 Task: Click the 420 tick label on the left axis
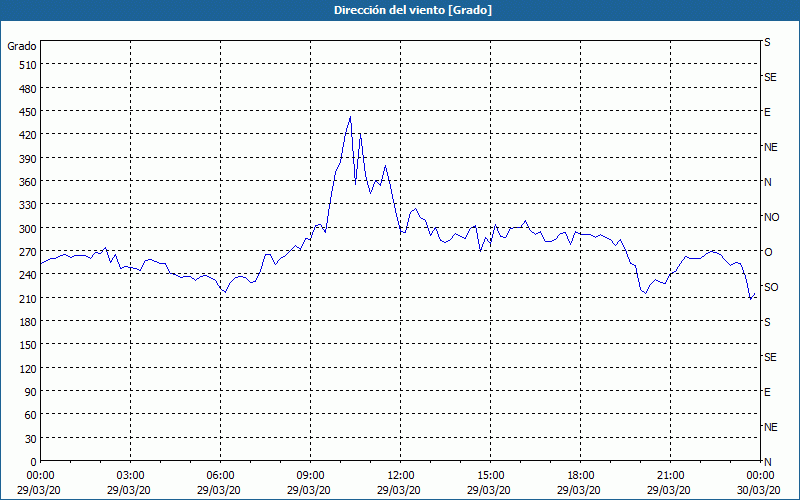click(29, 135)
